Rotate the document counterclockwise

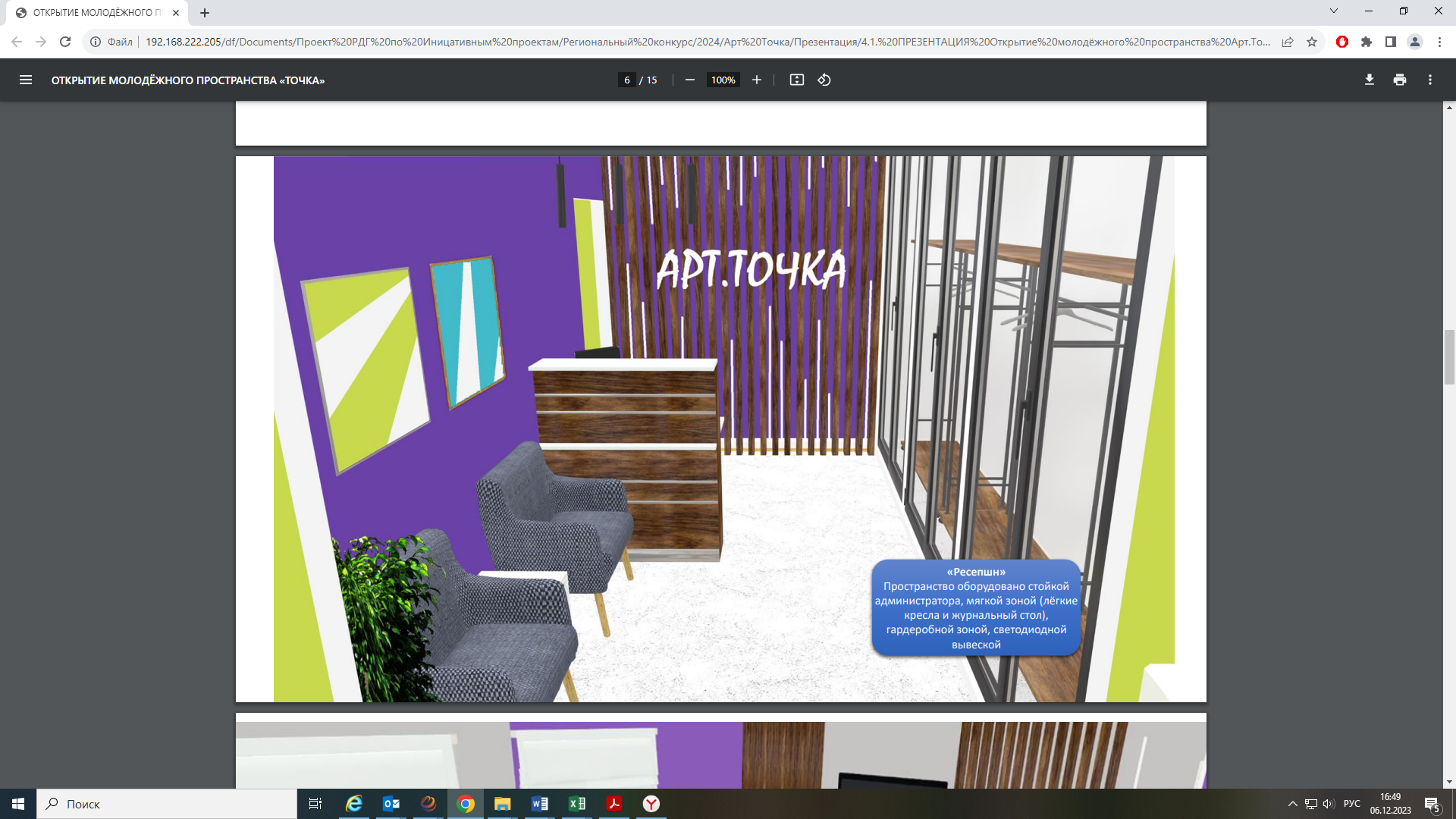click(824, 80)
